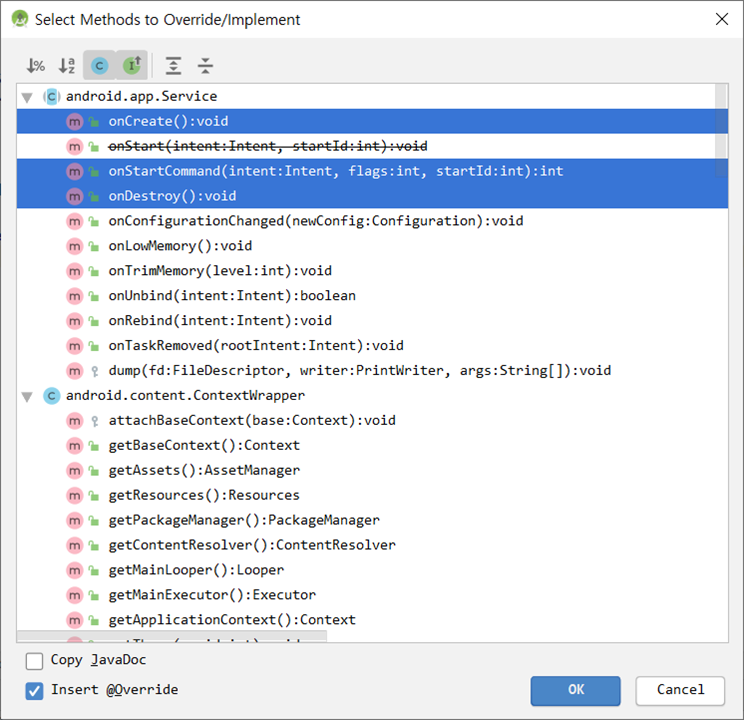The width and height of the screenshot is (744, 720).
Task: Select getAssets():AssetManager method
Action: tap(372, 470)
